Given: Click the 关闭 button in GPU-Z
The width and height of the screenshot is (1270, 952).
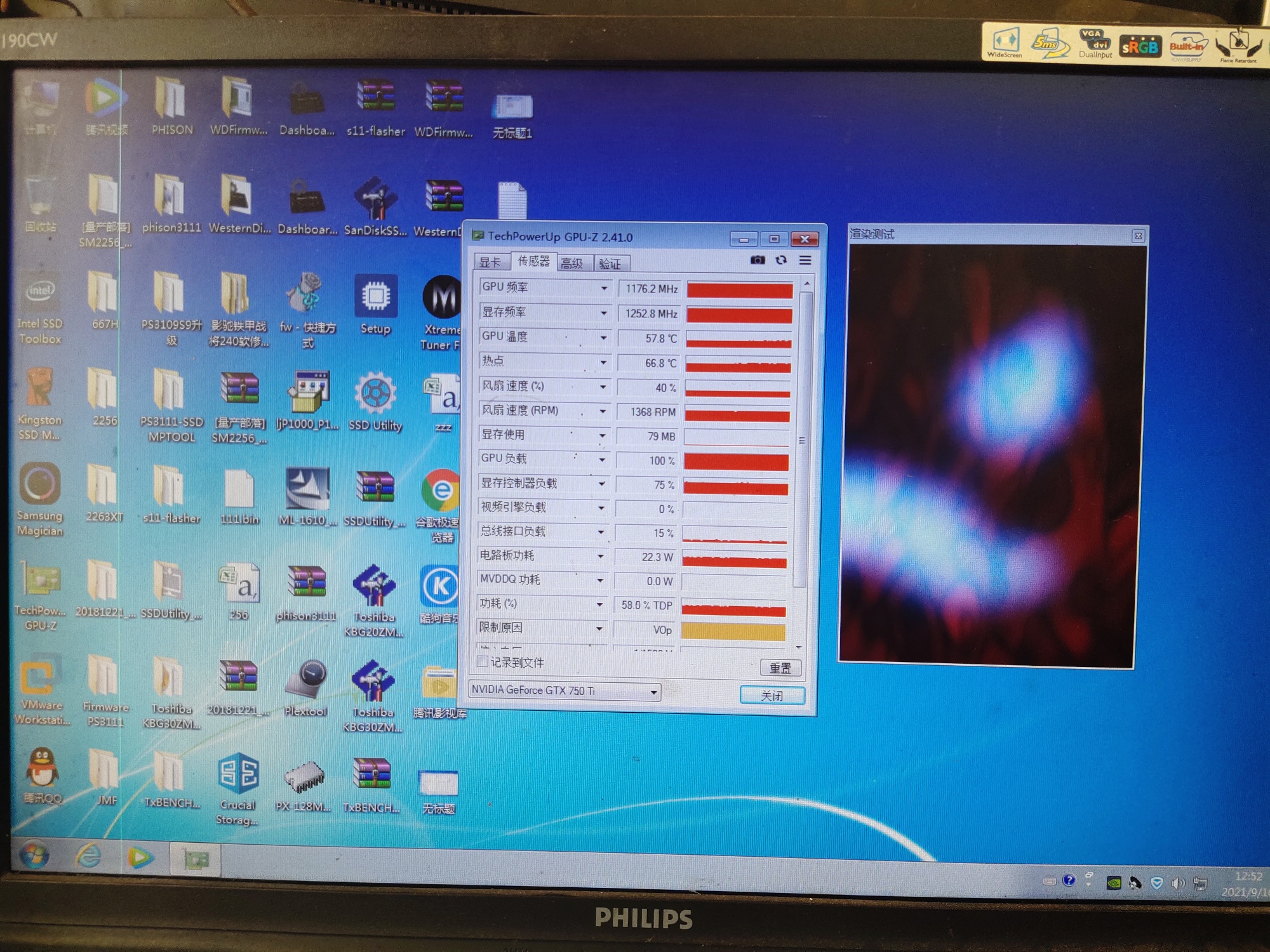Looking at the screenshot, I should point(772,696).
